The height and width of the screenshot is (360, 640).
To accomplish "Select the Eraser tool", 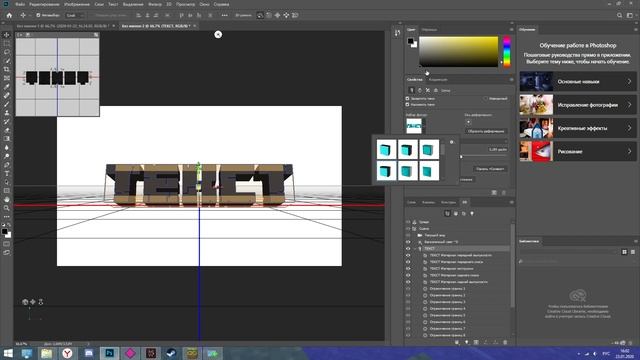I will coord(7,130).
